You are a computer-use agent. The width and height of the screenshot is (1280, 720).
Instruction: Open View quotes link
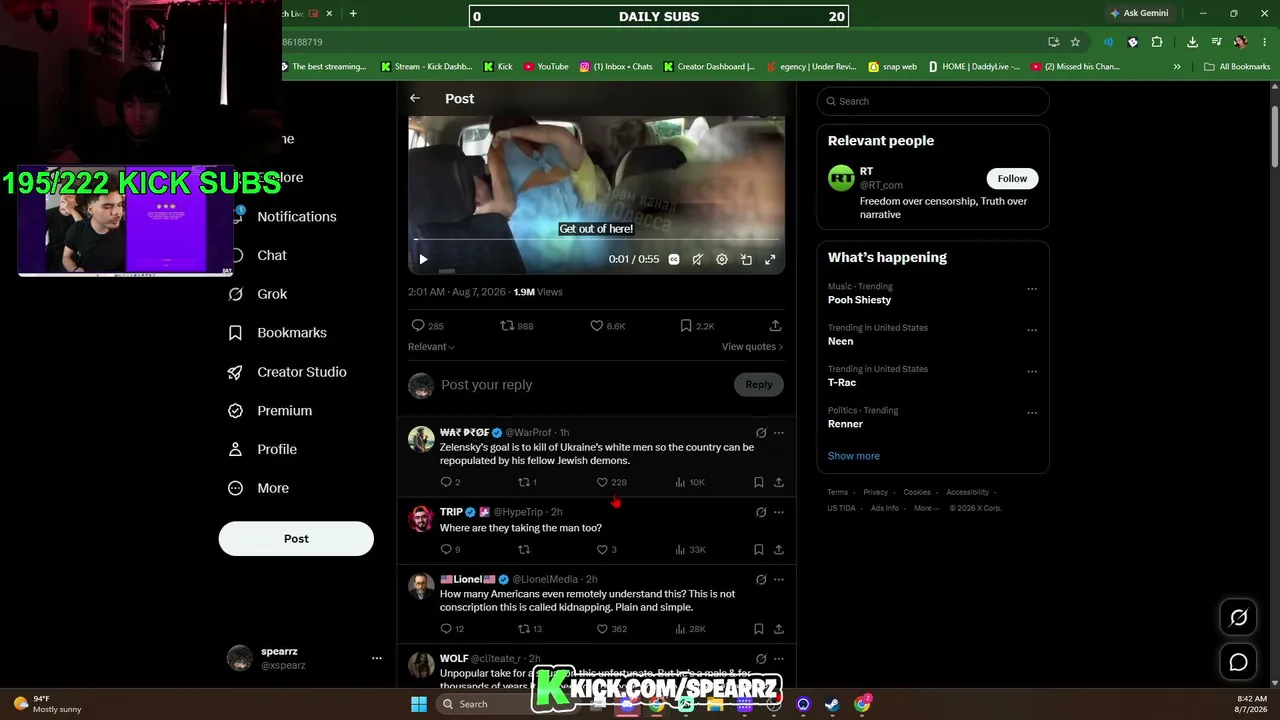(752, 347)
